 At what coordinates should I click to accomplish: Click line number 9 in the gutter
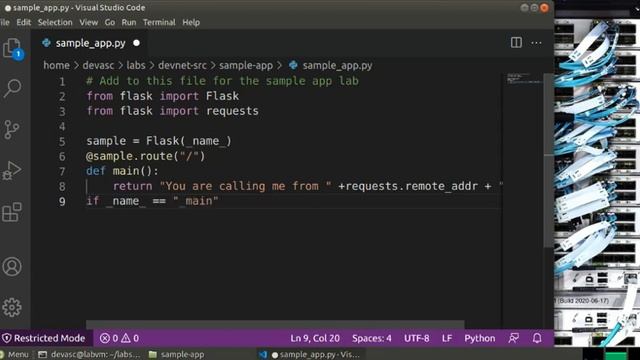[62, 201]
